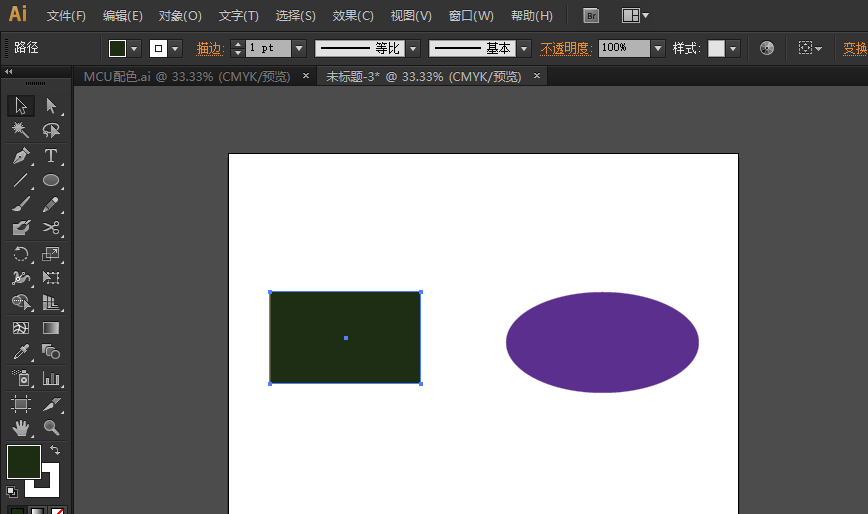Select the Artboard tool
Screen dimensions: 868x514
pyautogui.click(x=21, y=404)
